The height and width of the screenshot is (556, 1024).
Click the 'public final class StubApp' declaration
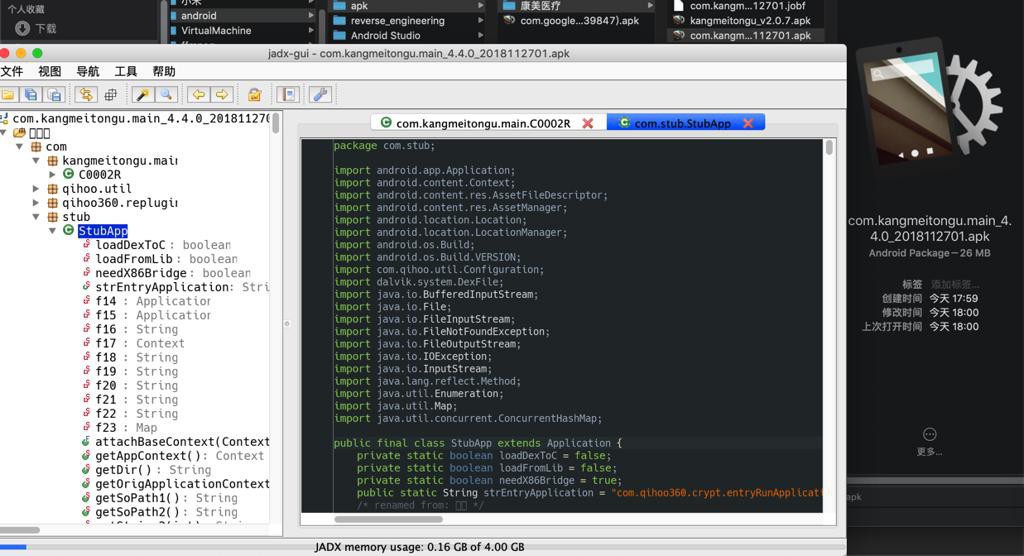point(477,443)
